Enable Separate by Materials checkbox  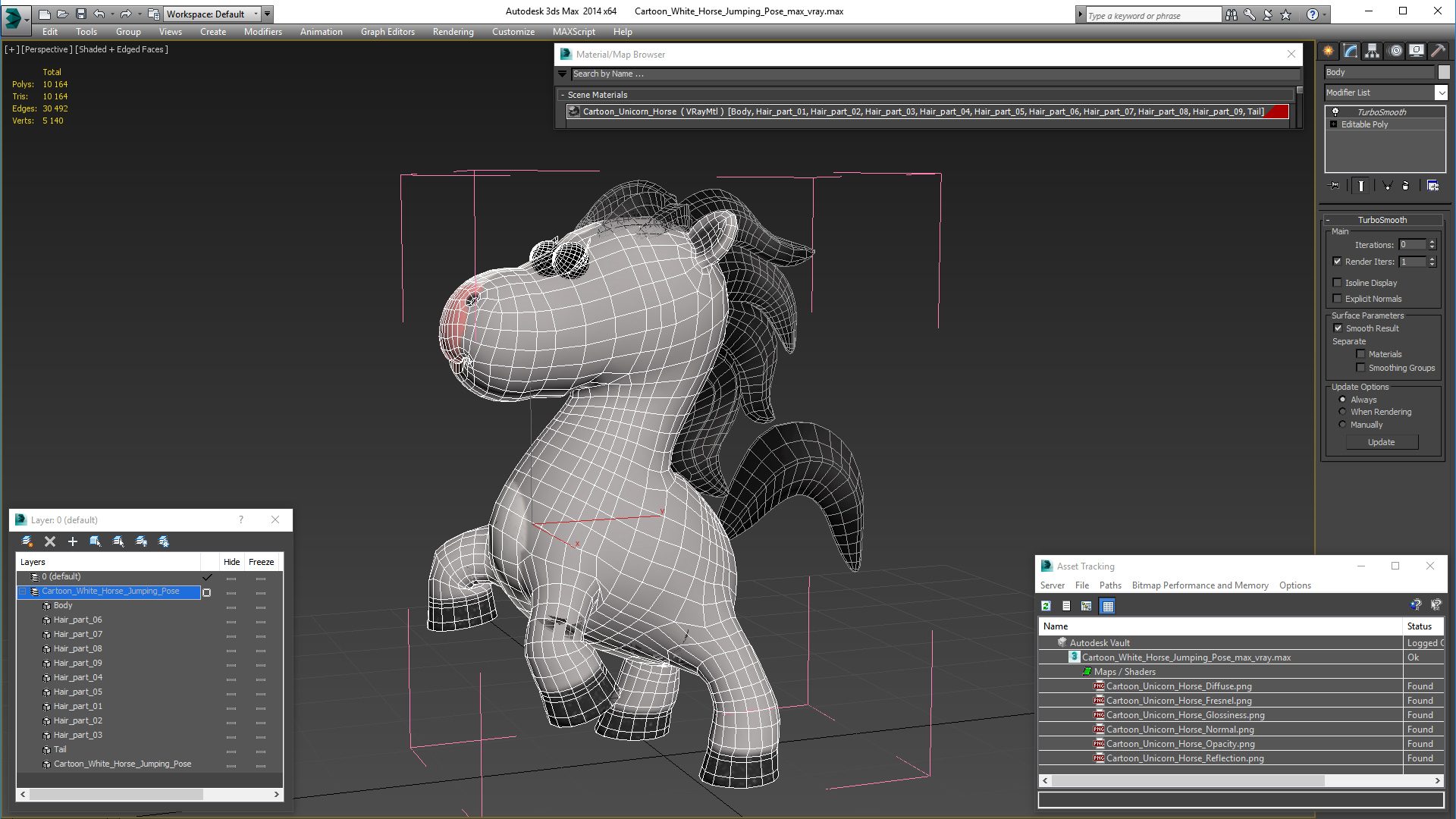(x=1361, y=354)
